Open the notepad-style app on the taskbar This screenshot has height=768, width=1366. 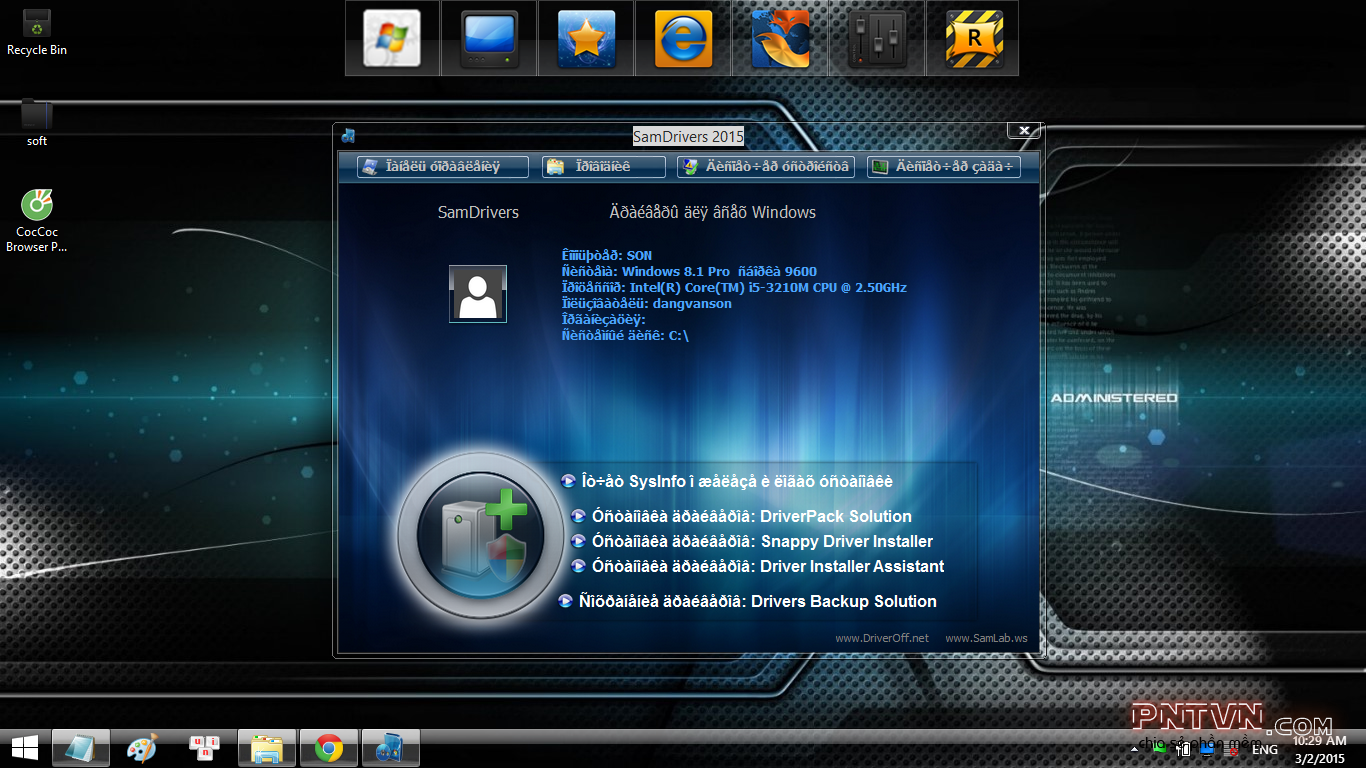[80, 748]
